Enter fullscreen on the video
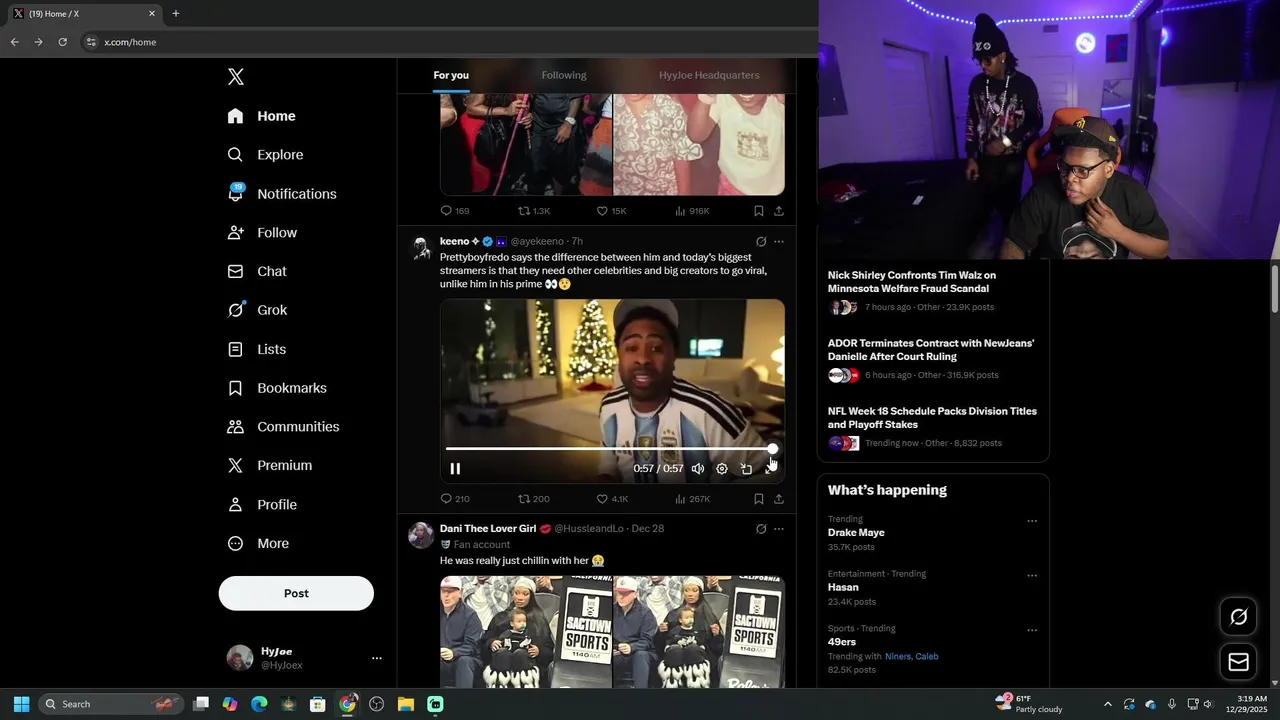This screenshot has width=1280, height=720. pos(770,469)
